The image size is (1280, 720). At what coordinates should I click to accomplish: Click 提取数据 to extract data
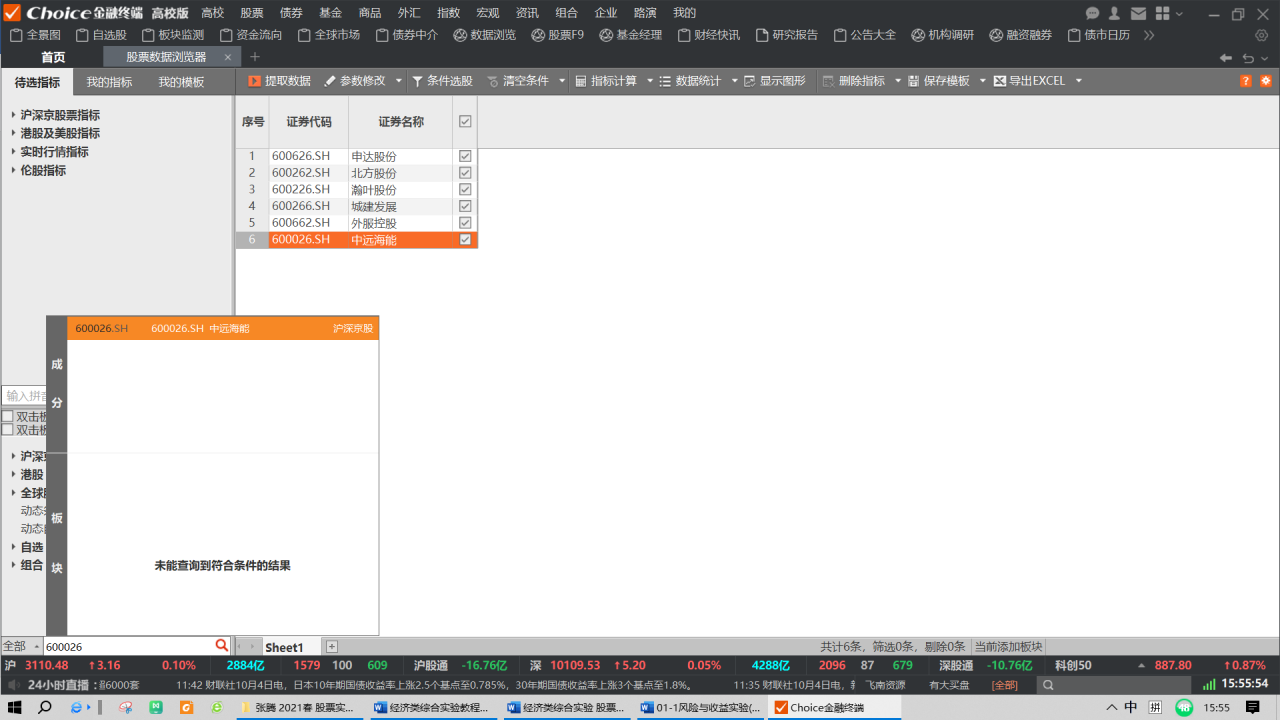pos(279,81)
